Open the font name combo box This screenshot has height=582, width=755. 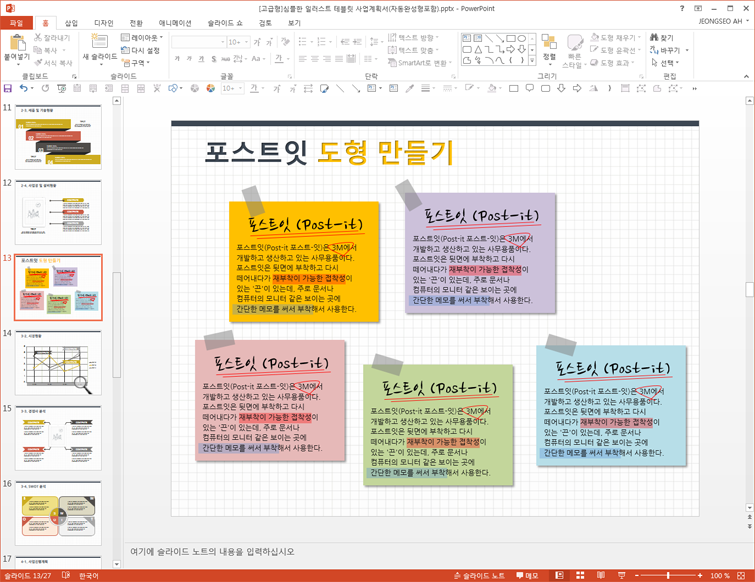[198, 42]
